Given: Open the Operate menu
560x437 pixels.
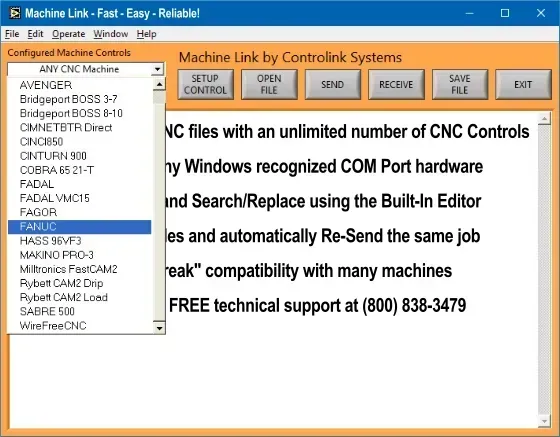Looking at the screenshot, I should [69, 34].
